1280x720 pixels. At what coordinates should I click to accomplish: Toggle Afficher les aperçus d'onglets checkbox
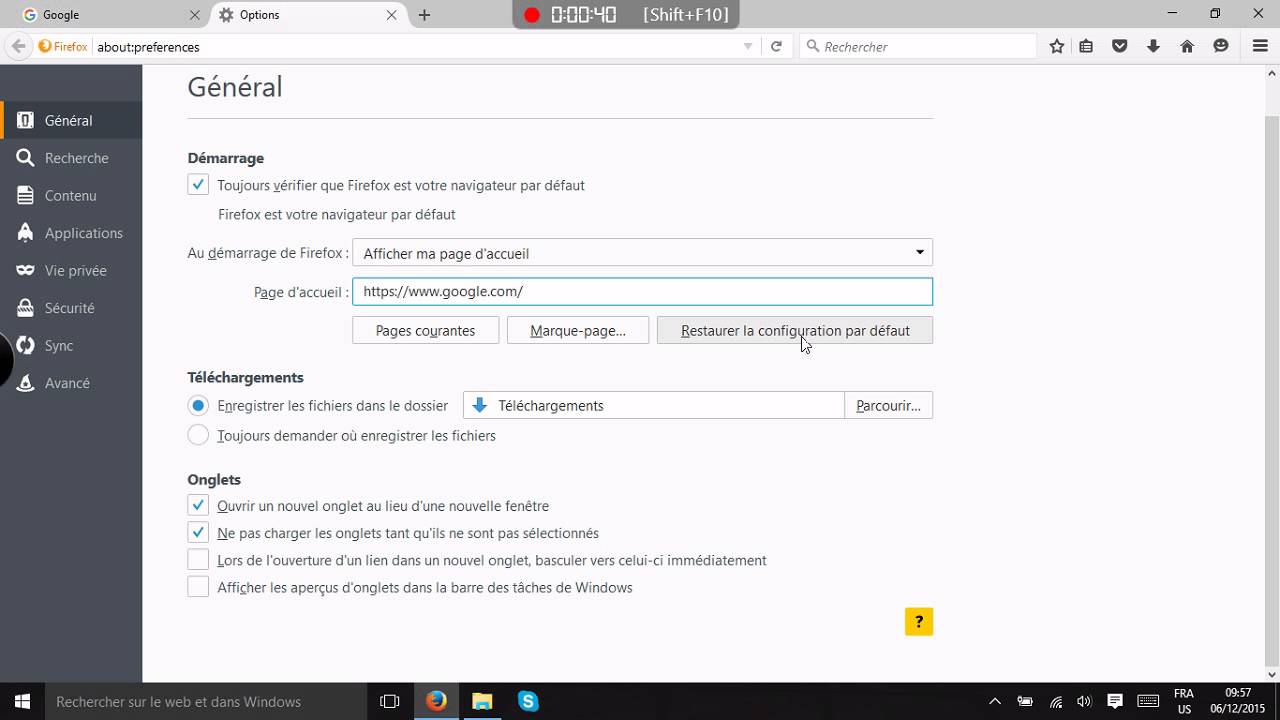coord(198,587)
